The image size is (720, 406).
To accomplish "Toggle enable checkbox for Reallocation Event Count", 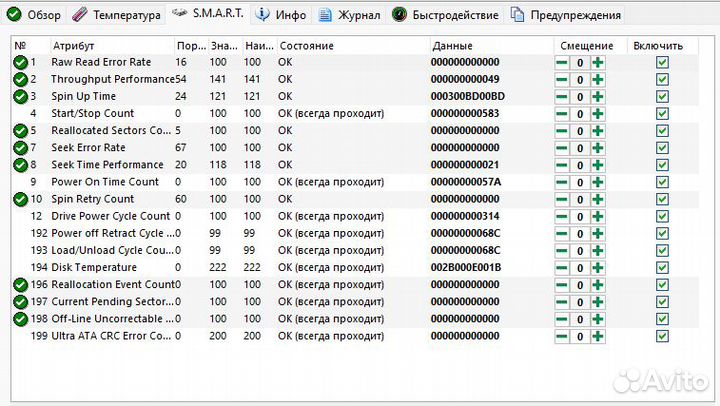I will coord(662,285).
